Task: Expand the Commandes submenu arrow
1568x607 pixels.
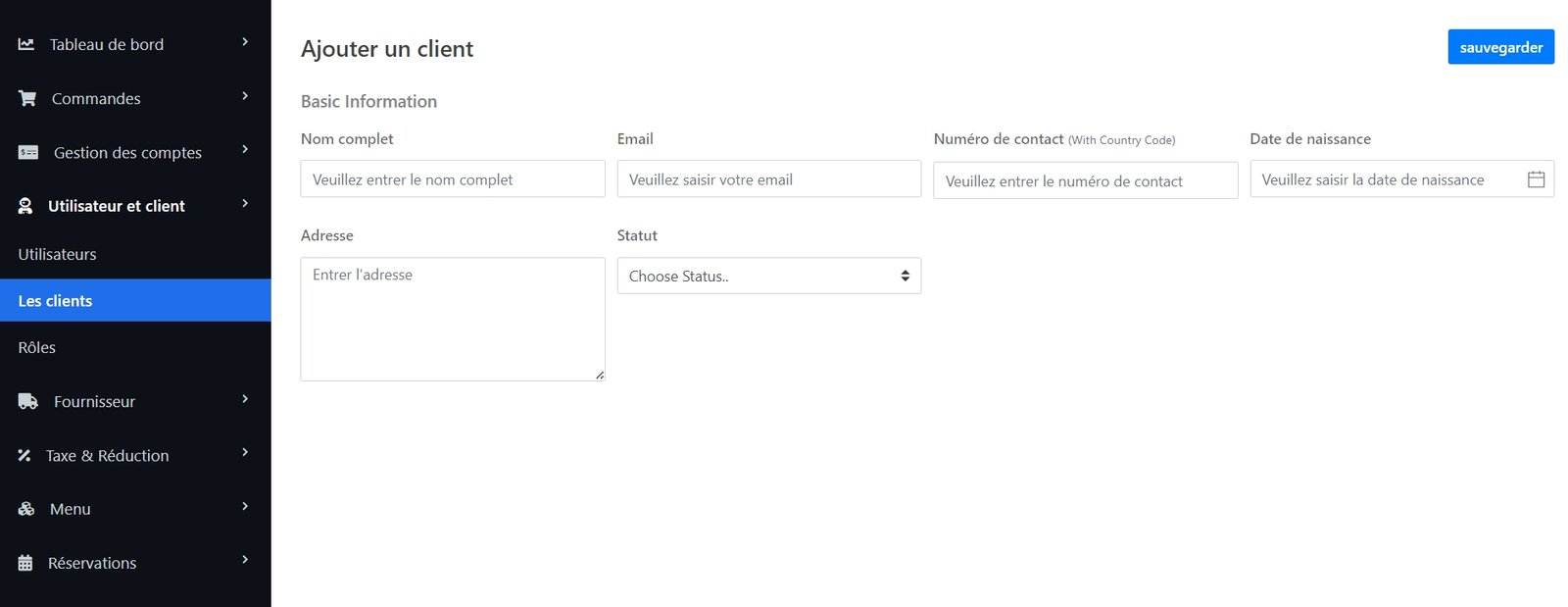Action: [245, 96]
